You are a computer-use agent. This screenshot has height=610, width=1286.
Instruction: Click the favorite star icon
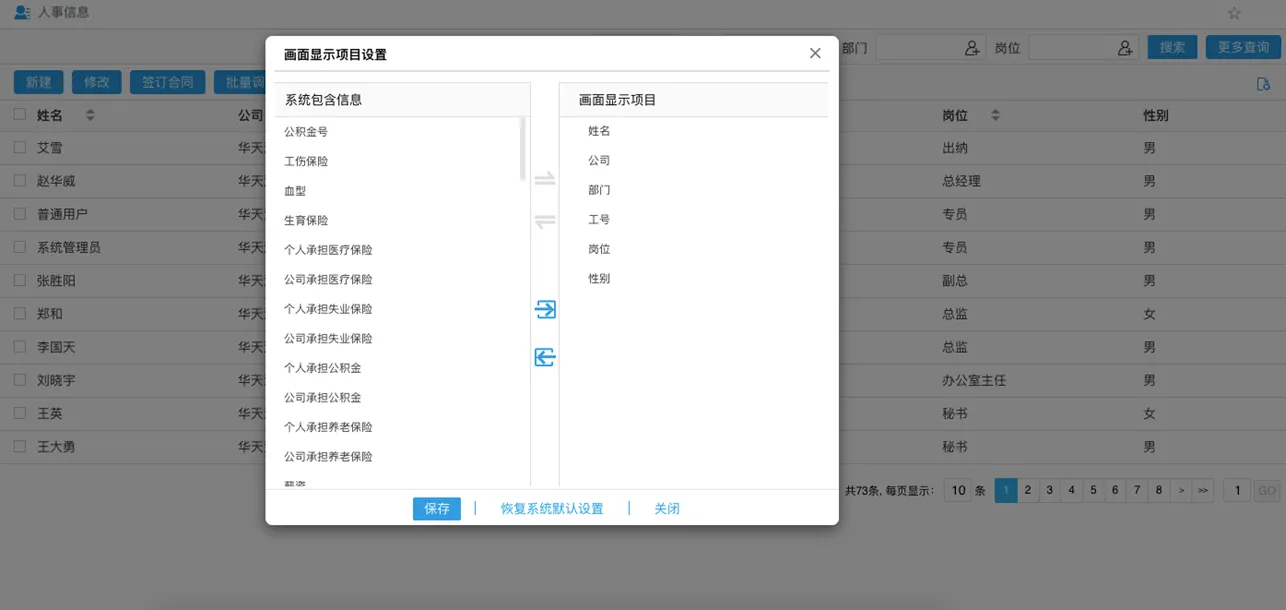(x=1234, y=13)
